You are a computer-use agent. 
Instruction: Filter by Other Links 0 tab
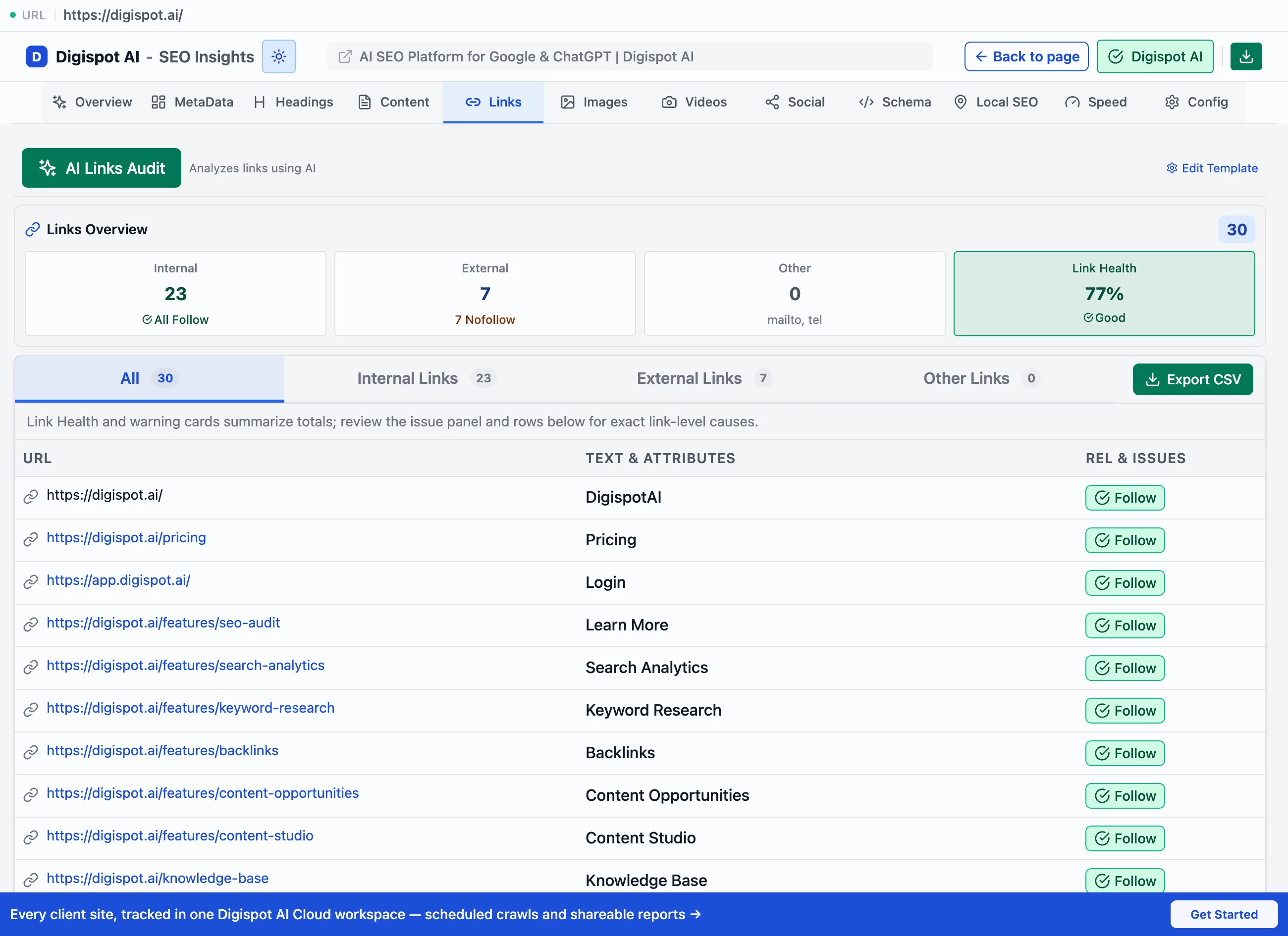coord(981,378)
